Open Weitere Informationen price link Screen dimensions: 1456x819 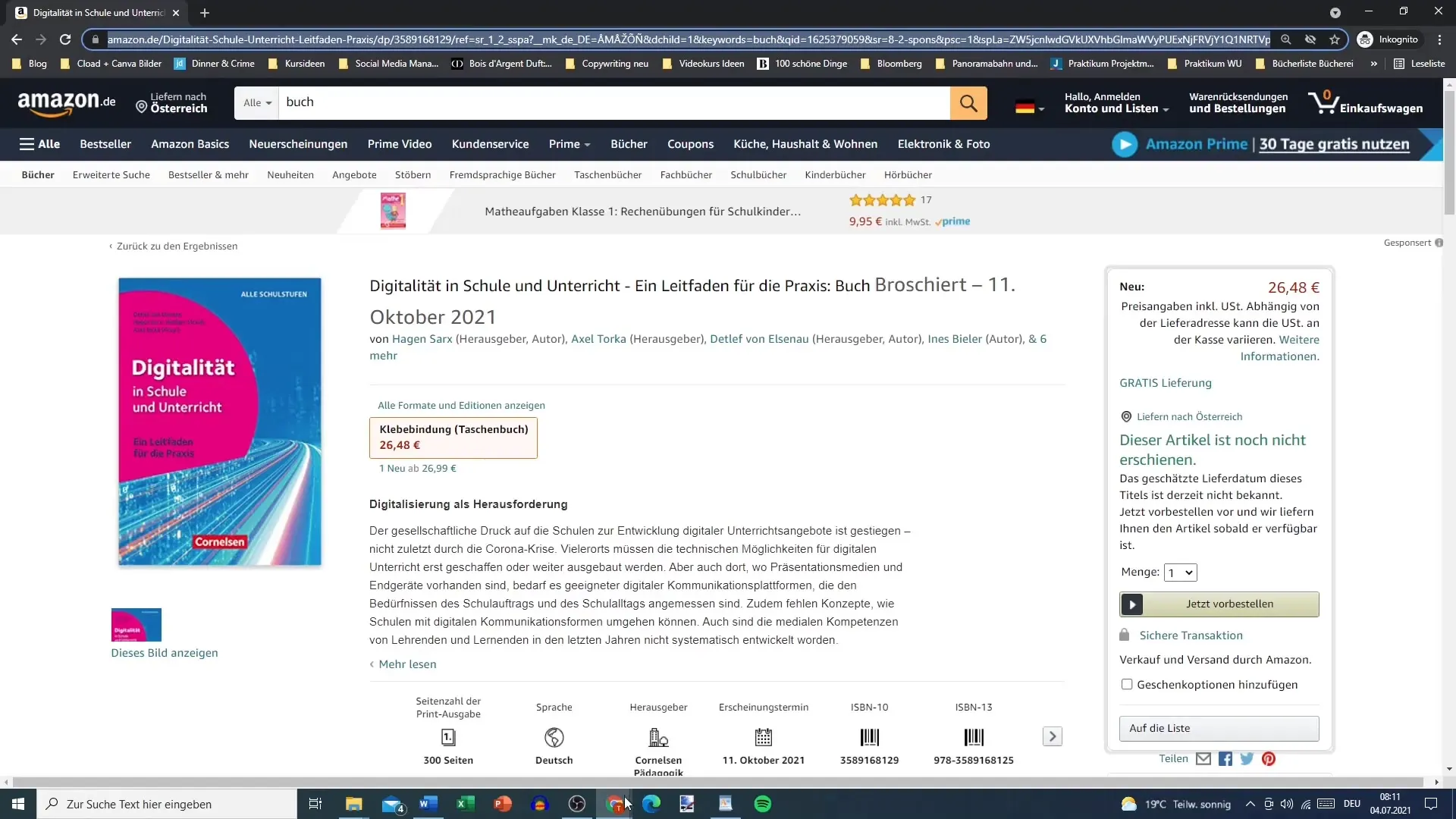1280,348
